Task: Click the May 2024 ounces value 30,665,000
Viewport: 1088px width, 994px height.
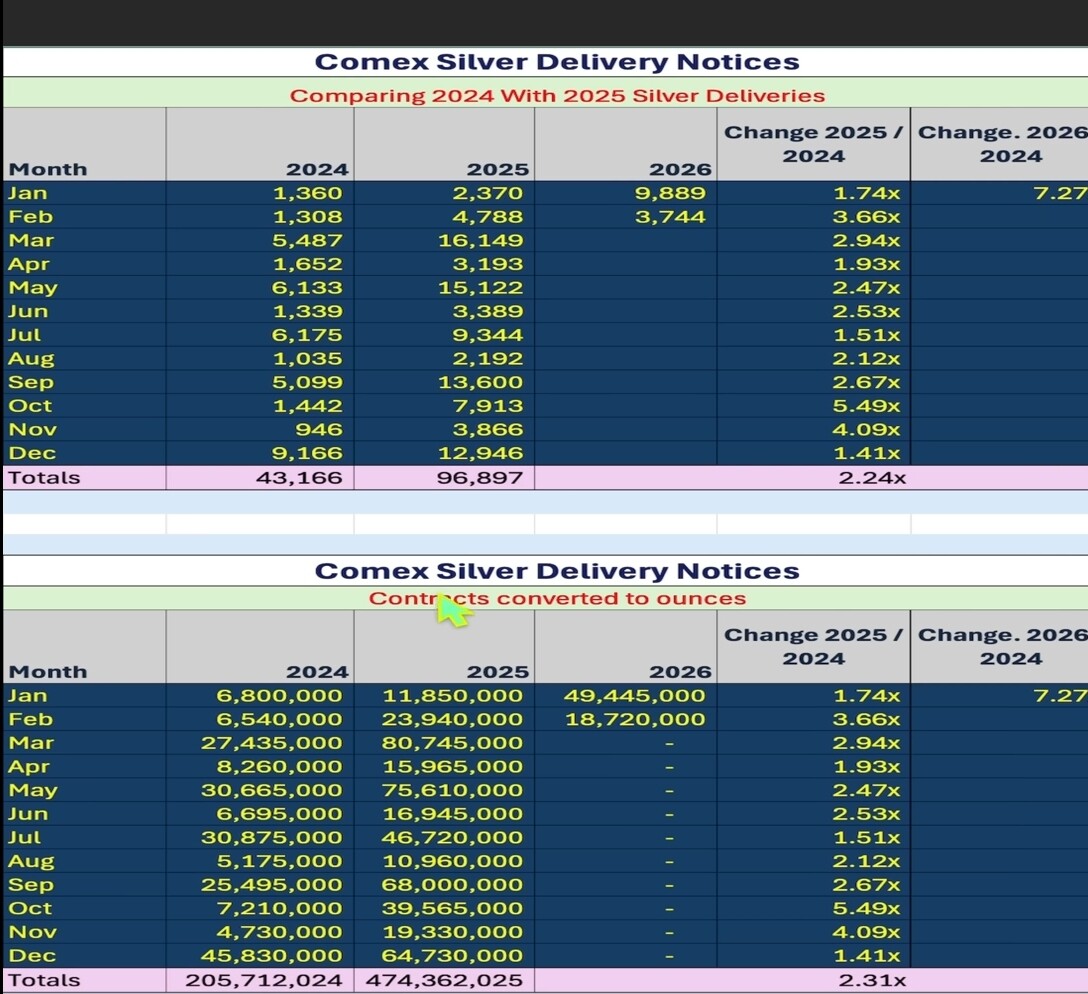Action: 271,791
